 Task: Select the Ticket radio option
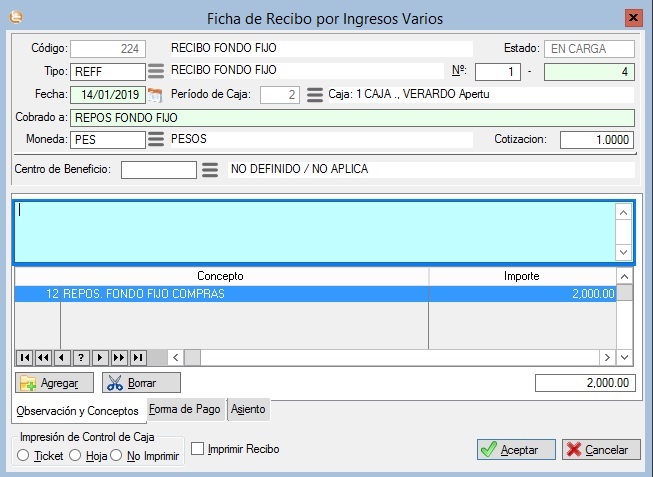click(x=24, y=456)
